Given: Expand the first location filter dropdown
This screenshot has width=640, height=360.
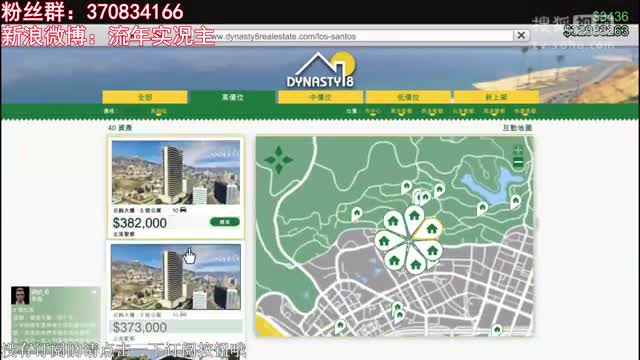Looking at the screenshot, I should click(373, 111).
